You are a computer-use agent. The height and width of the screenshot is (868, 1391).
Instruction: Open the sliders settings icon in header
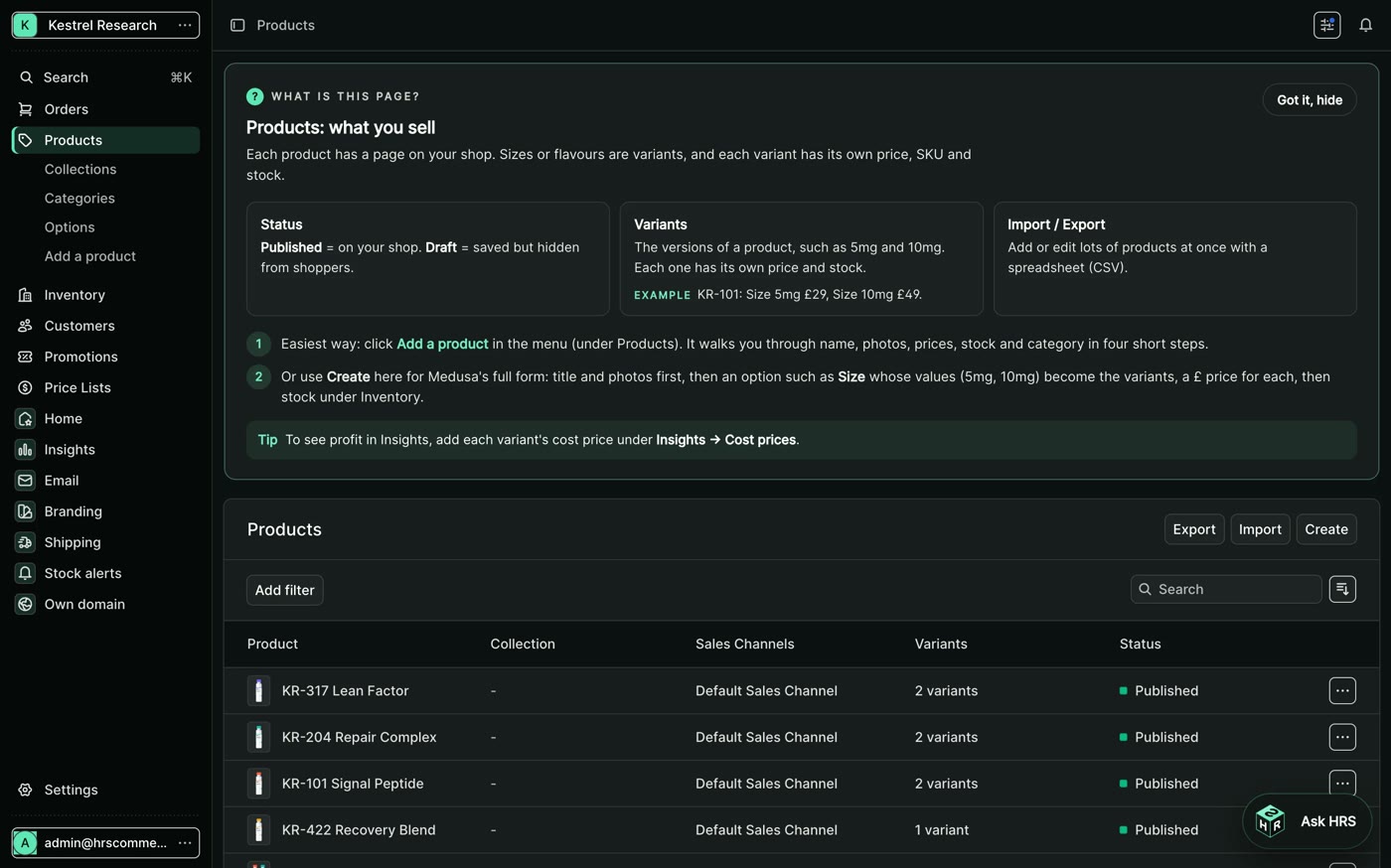click(1327, 25)
